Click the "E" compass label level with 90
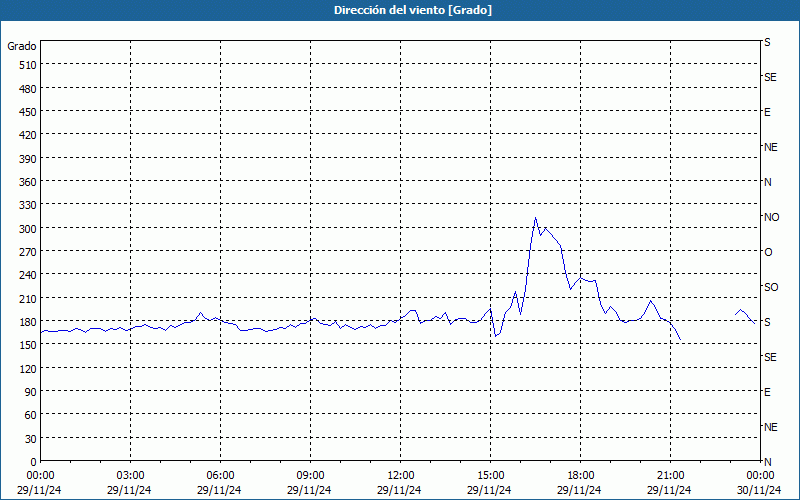 tap(767, 392)
